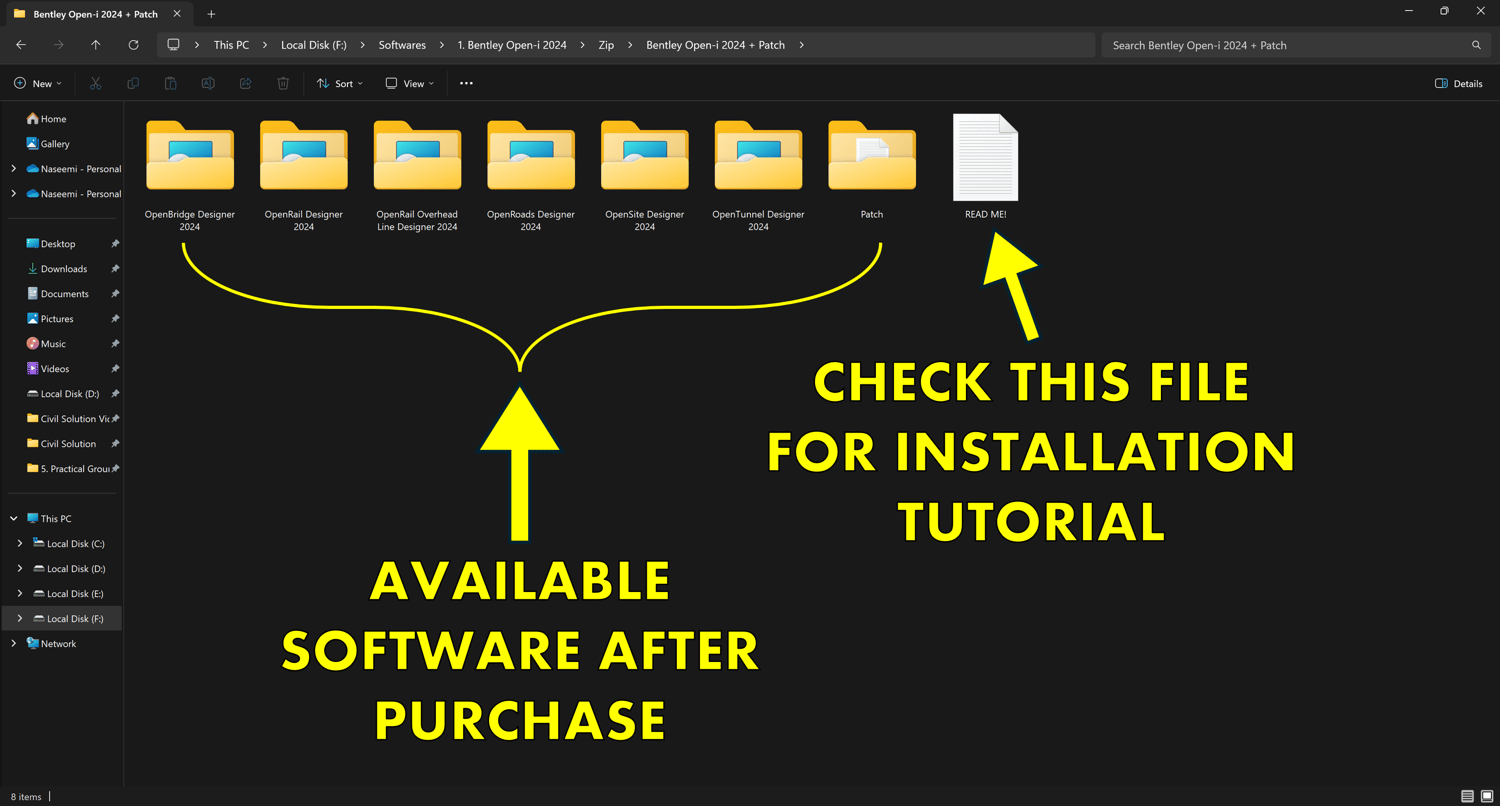Go back to previous folder
This screenshot has height=806, width=1500.
(x=21, y=45)
